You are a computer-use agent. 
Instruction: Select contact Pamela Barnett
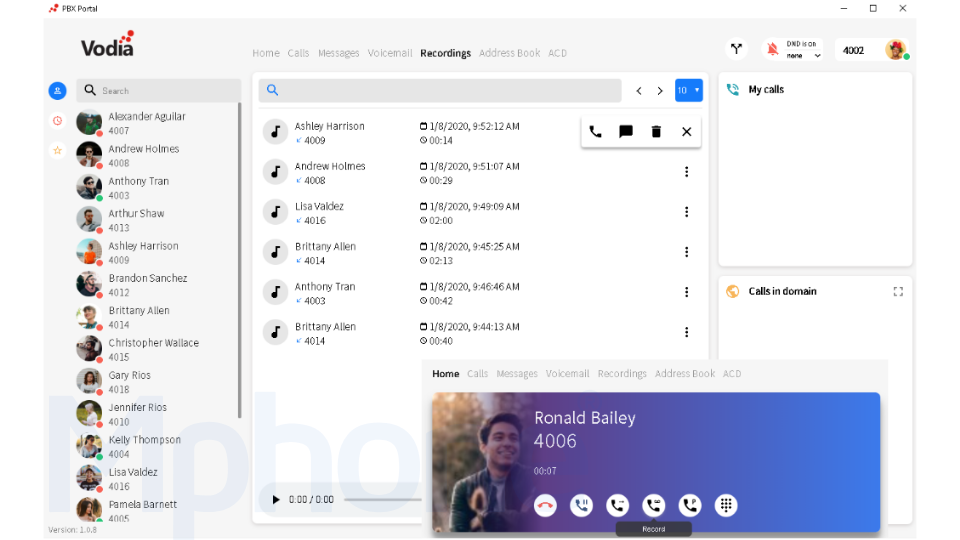click(x=156, y=511)
